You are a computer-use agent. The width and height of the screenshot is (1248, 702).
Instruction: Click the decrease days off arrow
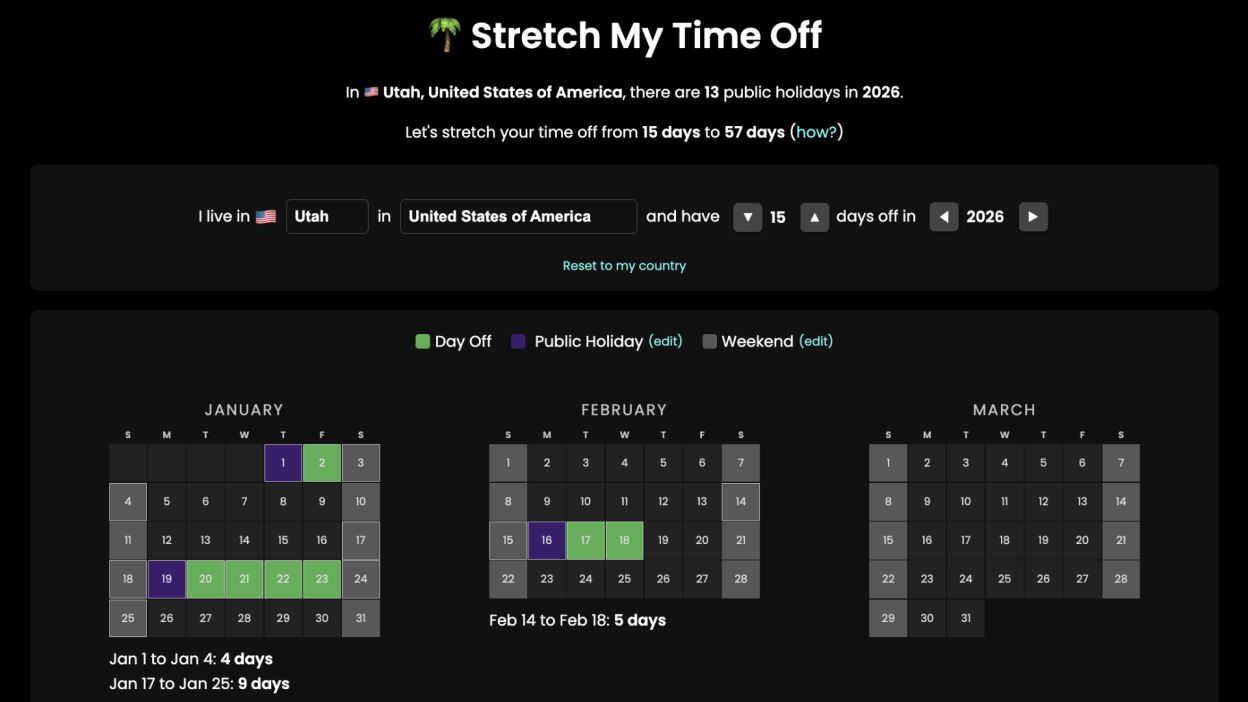(748, 217)
